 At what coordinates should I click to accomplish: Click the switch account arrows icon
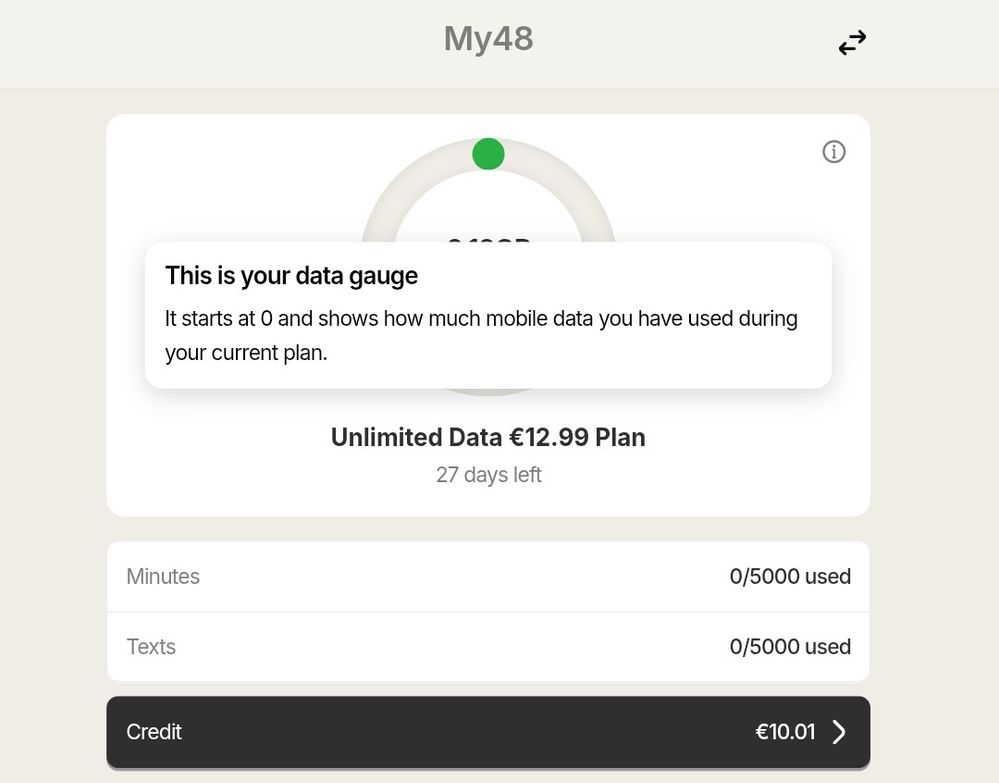pyautogui.click(x=852, y=43)
